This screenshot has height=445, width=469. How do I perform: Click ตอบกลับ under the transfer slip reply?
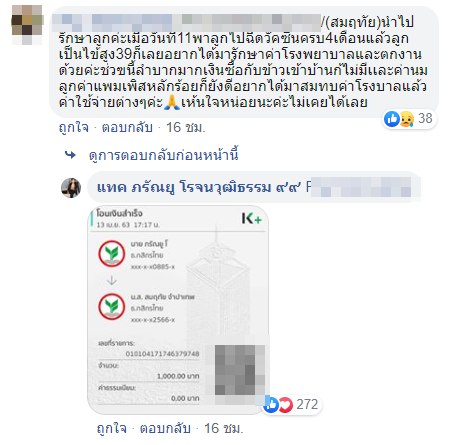click(x=165, y=428)
